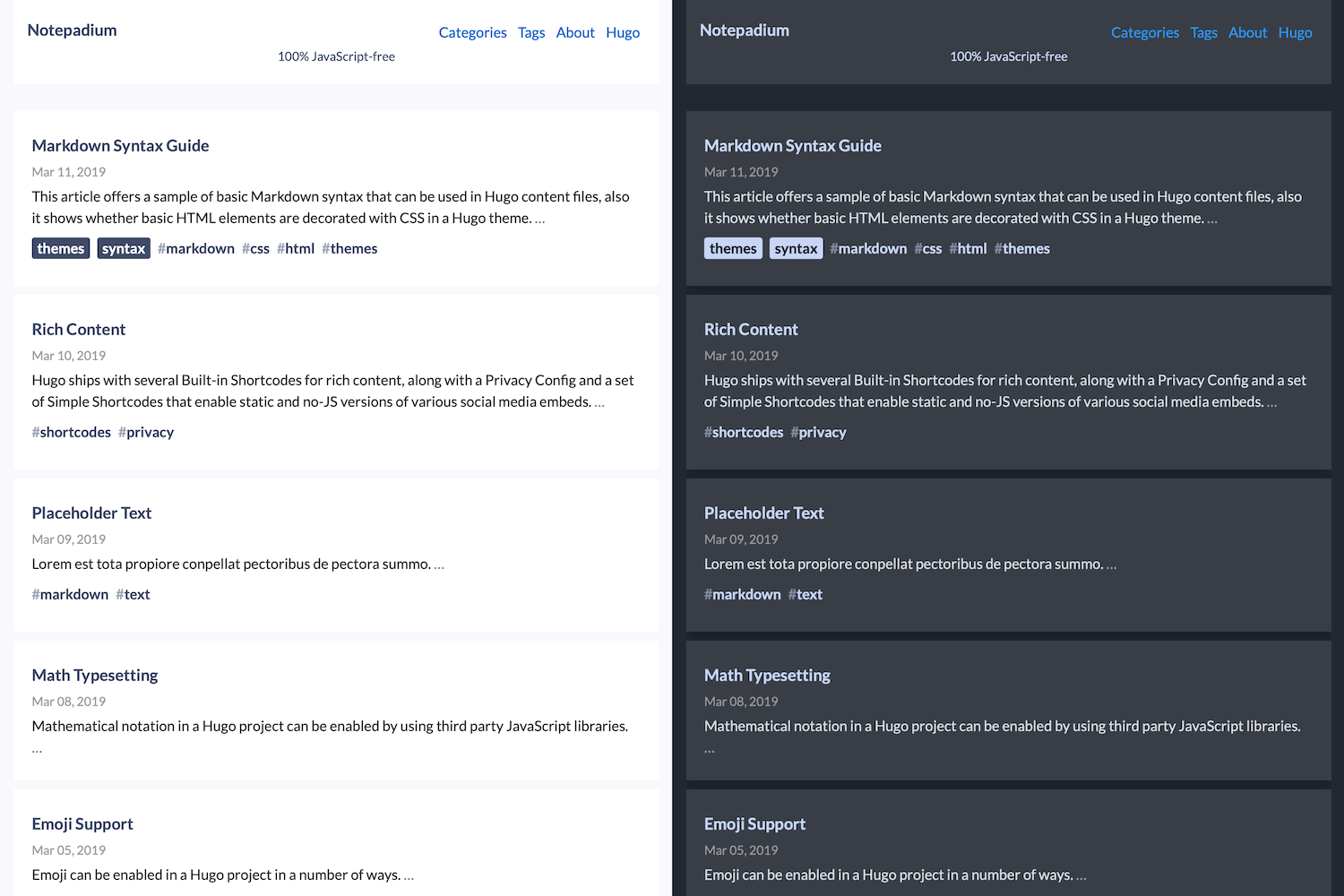This screenshot has height=896, width=1344.
Task: Click the Notepadium site title in dark panel
Action: point(745,30)
